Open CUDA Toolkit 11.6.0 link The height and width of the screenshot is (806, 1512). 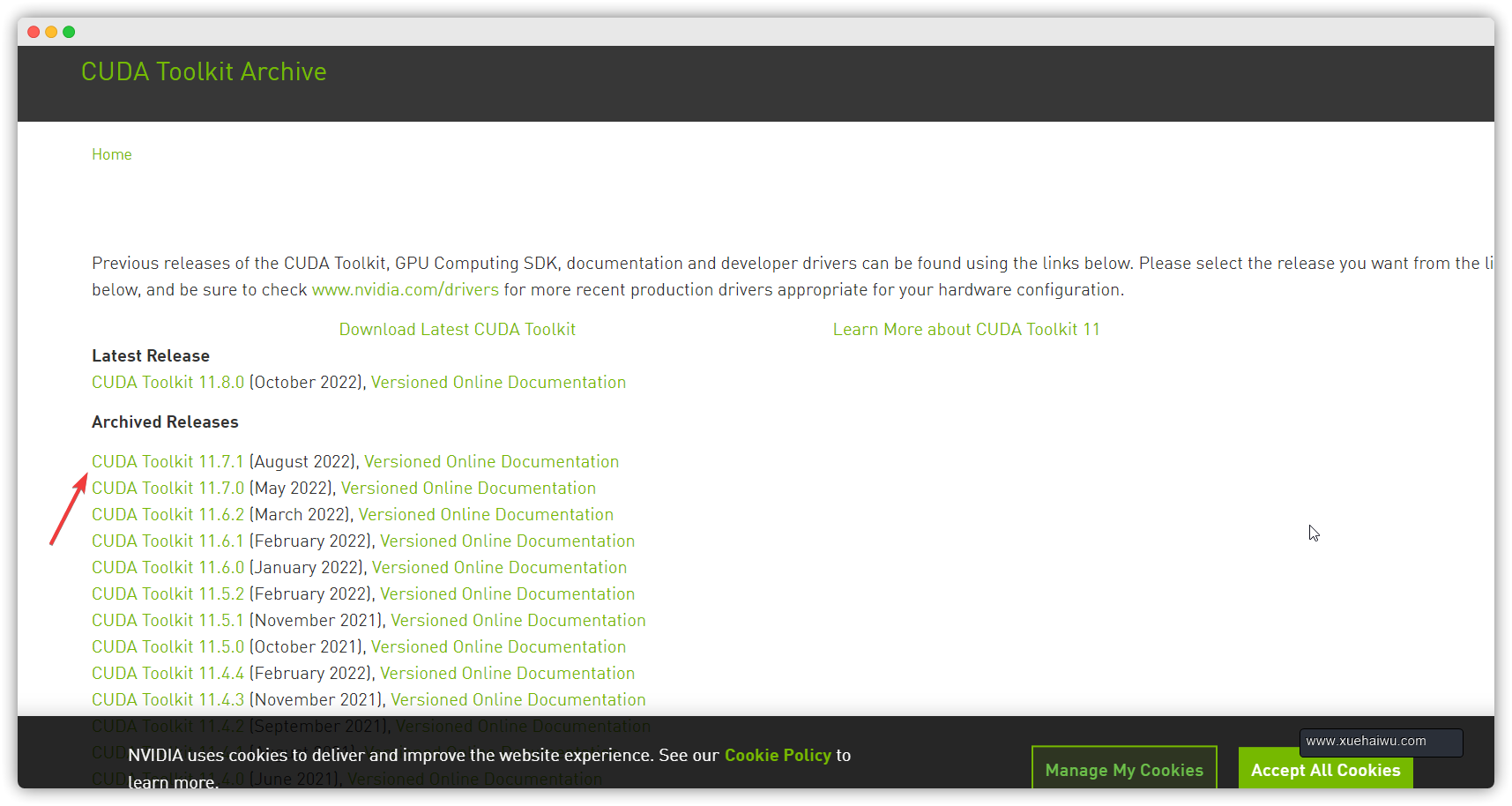click(168, 568)
